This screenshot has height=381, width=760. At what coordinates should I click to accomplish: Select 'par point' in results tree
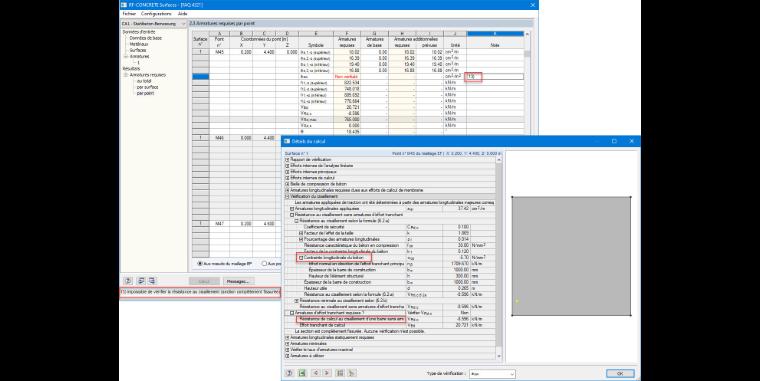145,93
